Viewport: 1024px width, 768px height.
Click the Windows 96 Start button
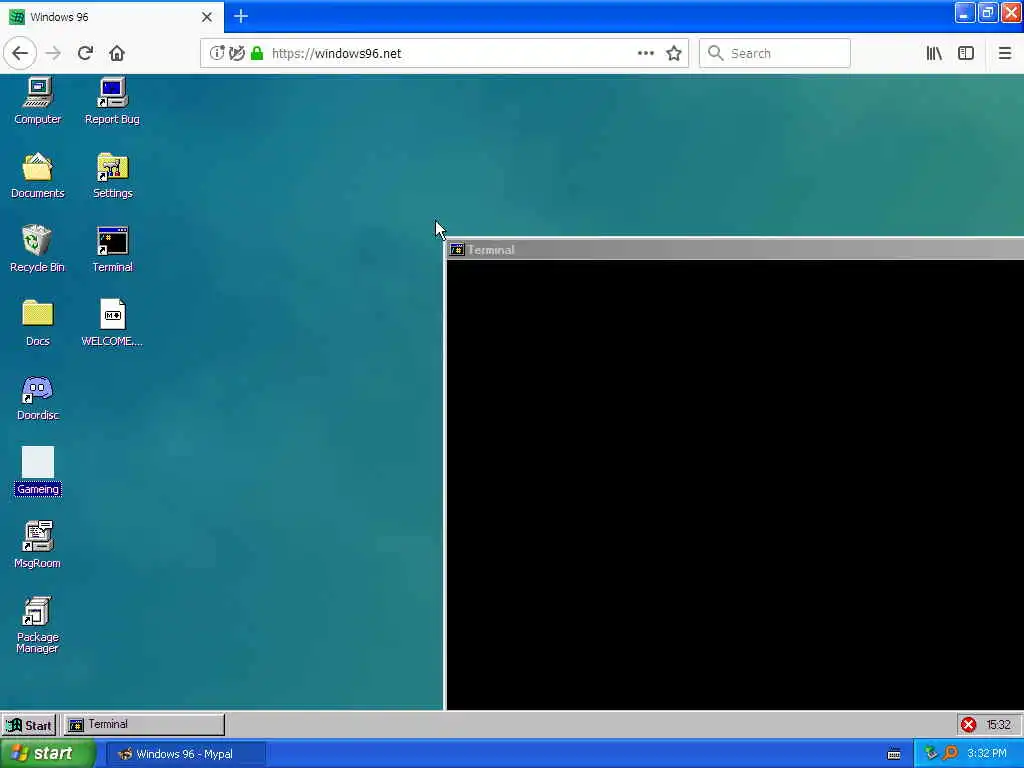(29, 725)
